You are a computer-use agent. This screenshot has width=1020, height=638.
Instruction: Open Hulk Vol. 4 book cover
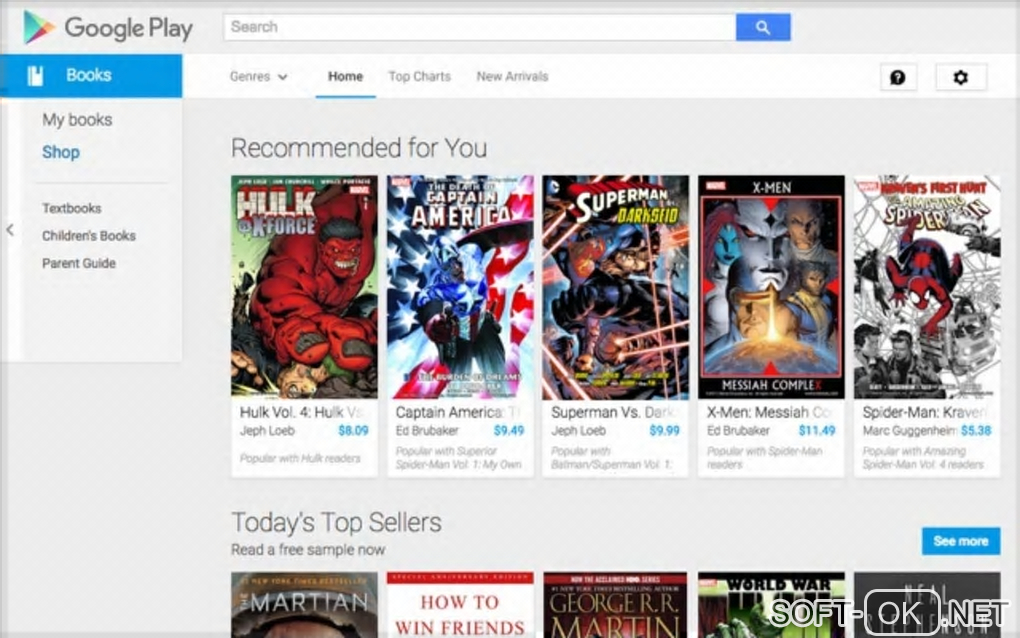(x=304, y=287)
